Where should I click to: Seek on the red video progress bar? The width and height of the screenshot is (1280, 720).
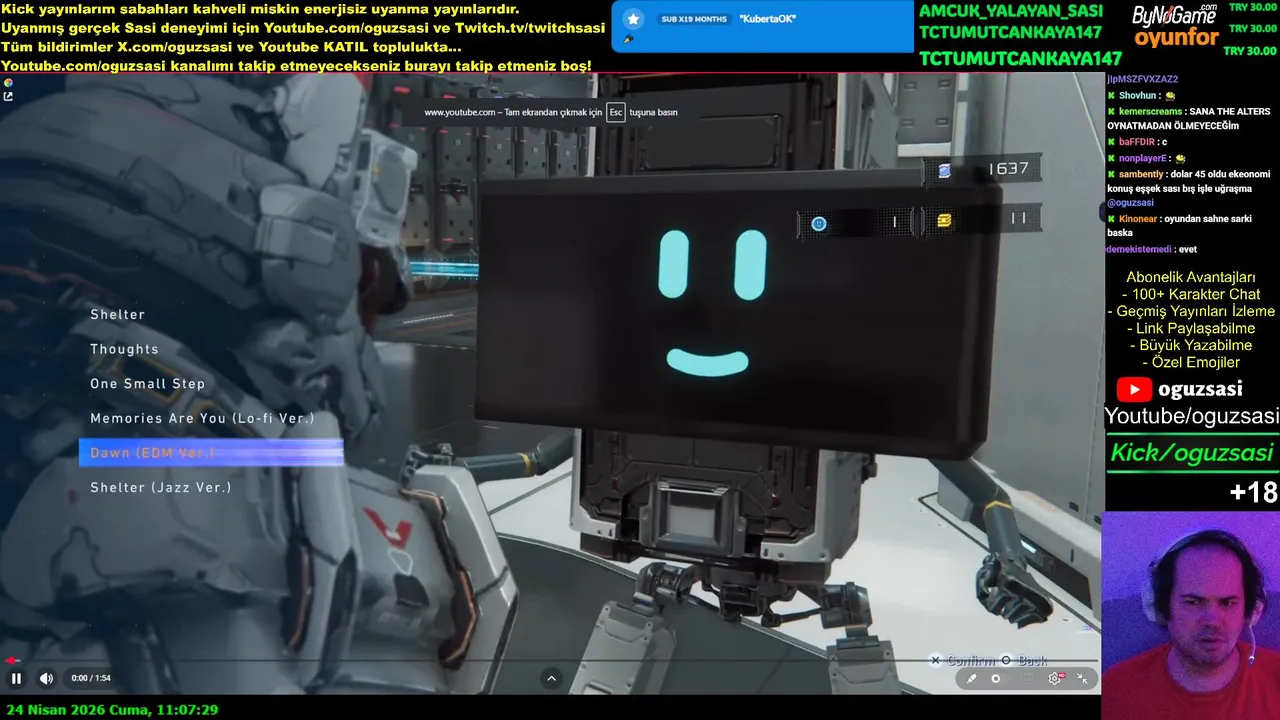pos(550,660)
